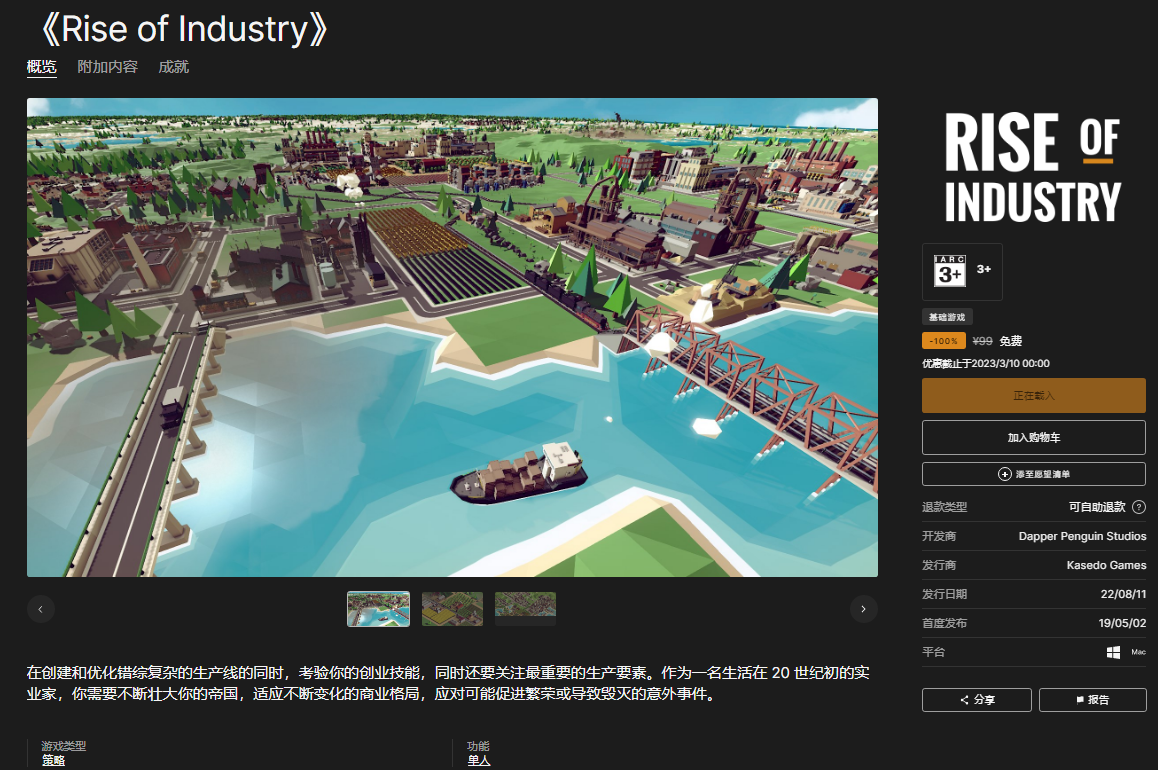Click the -100% discount badge
This screenshot has height=770, width=1158.
(944, 341)
